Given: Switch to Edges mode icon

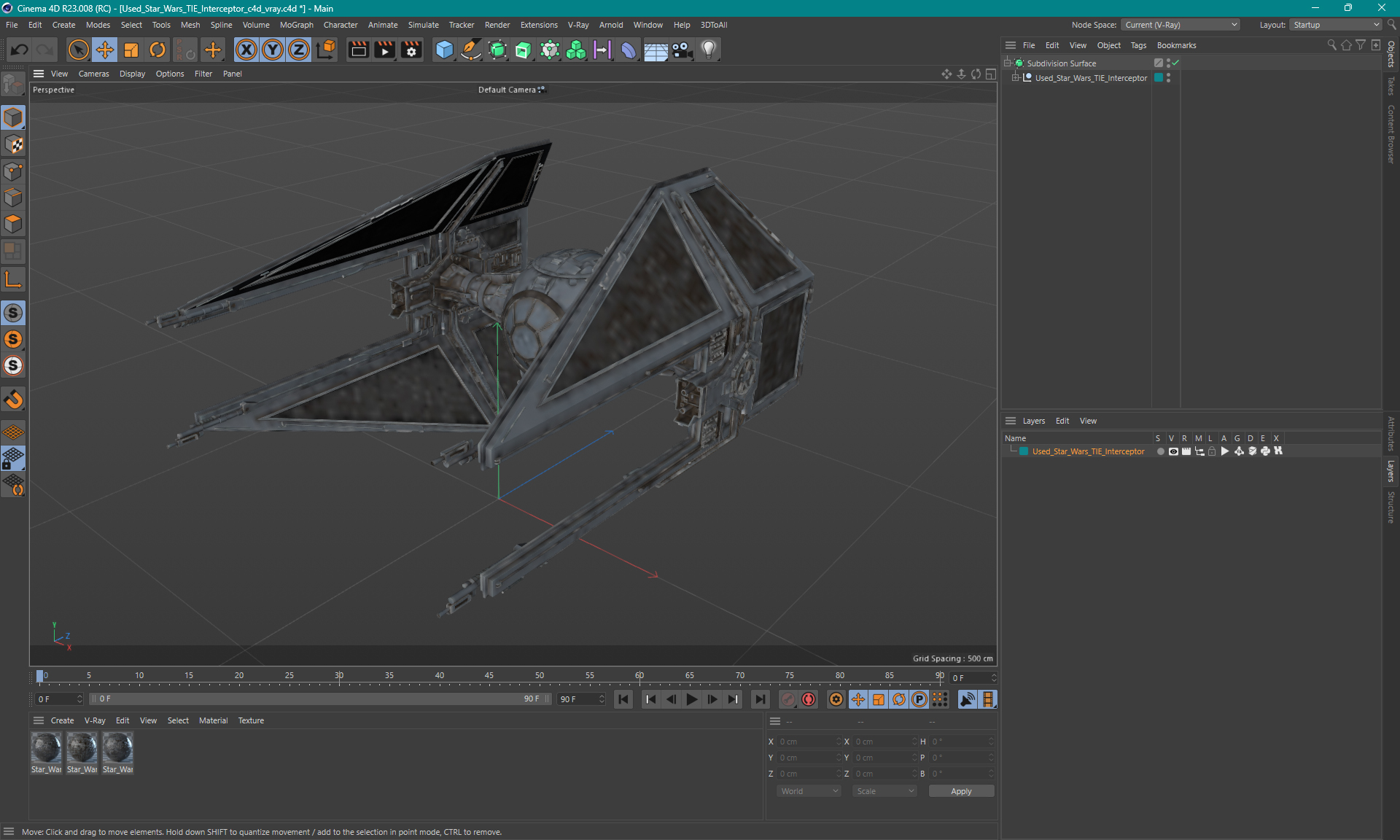Looking at the screenshot, I should [x=13, y=198].
